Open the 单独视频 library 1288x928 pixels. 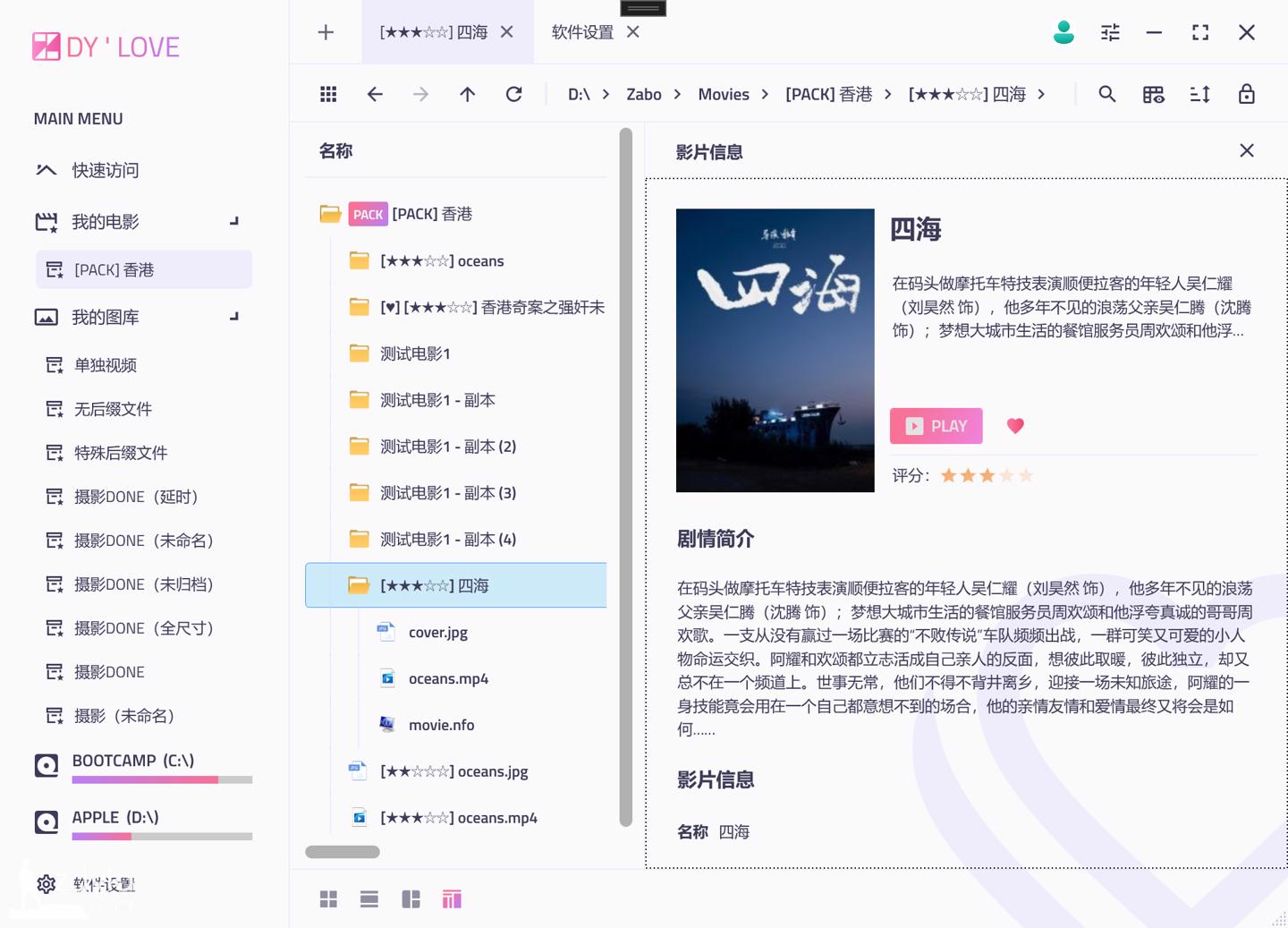click(105, 365)
